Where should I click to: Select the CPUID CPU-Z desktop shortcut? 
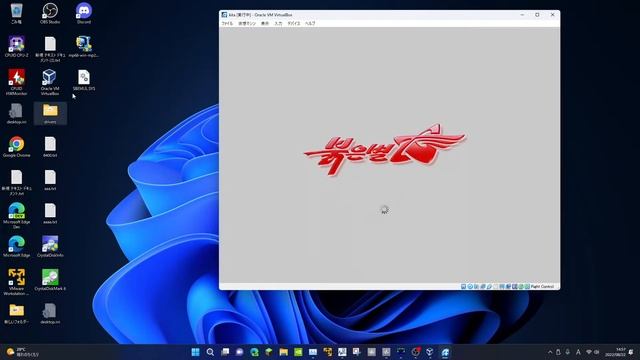[16, 47]
